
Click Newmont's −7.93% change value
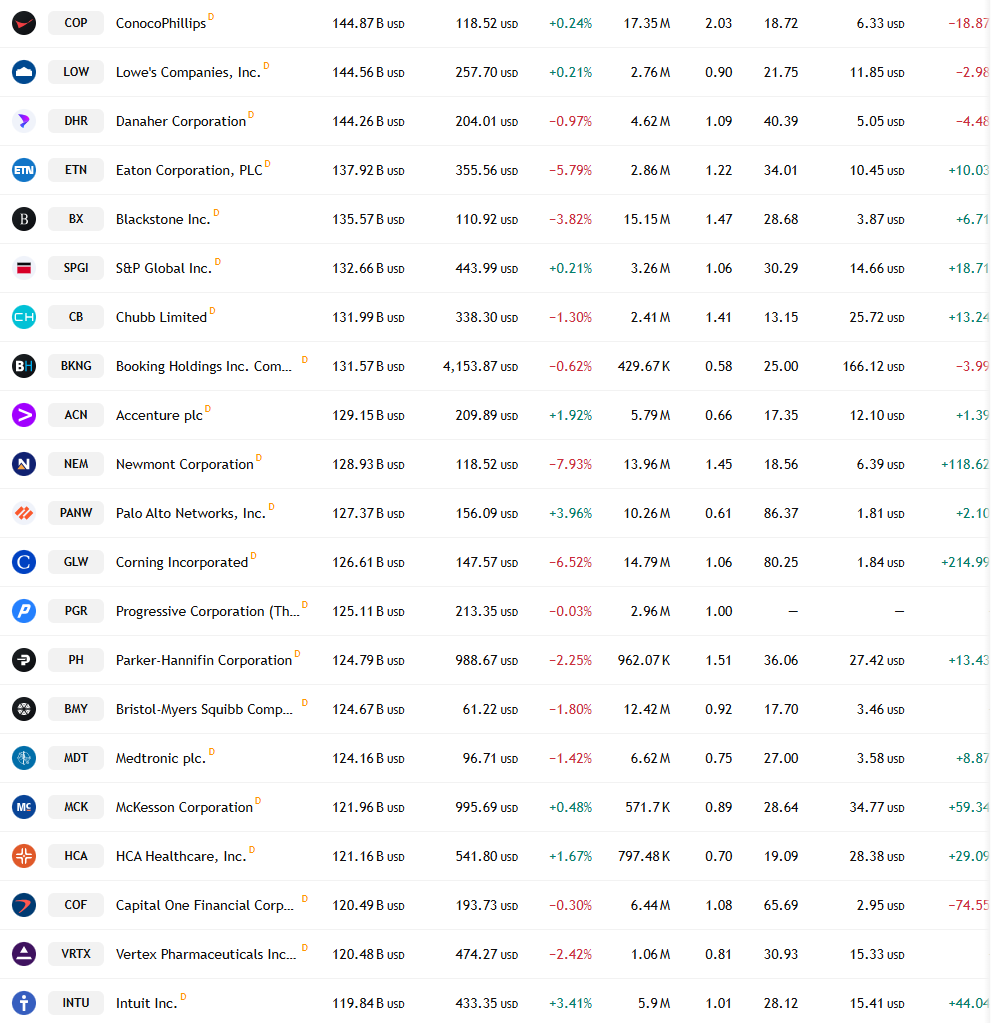tap(570, 464)
